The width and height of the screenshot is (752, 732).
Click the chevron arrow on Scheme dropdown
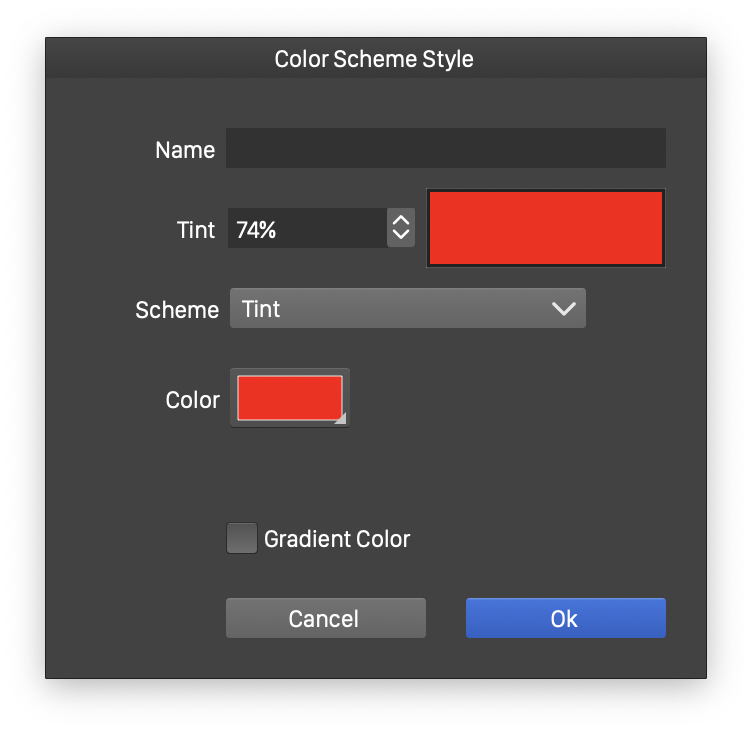[x=564, y=309]
